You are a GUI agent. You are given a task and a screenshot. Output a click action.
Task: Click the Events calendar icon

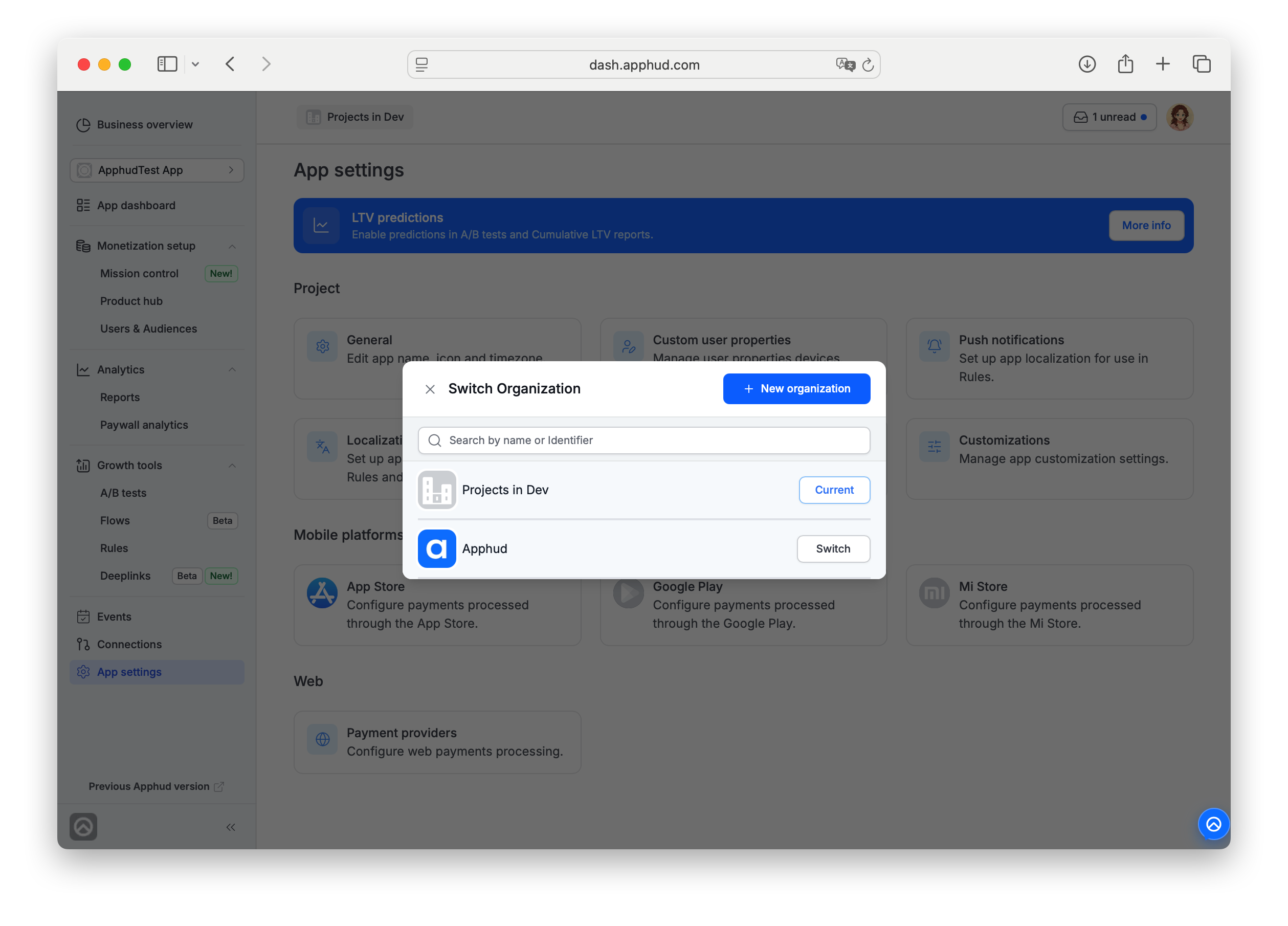[83, 616]
